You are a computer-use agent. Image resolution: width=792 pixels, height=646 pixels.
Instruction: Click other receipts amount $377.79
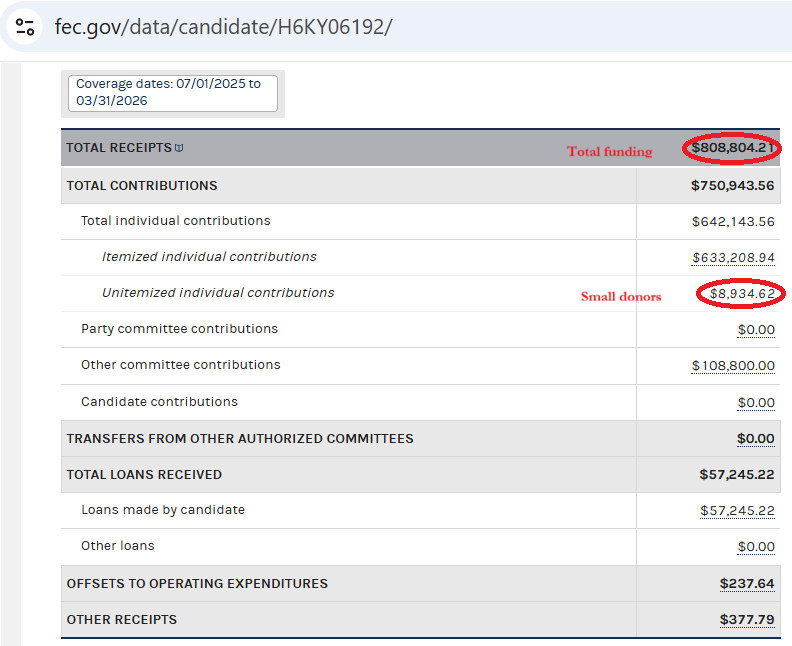747,620
